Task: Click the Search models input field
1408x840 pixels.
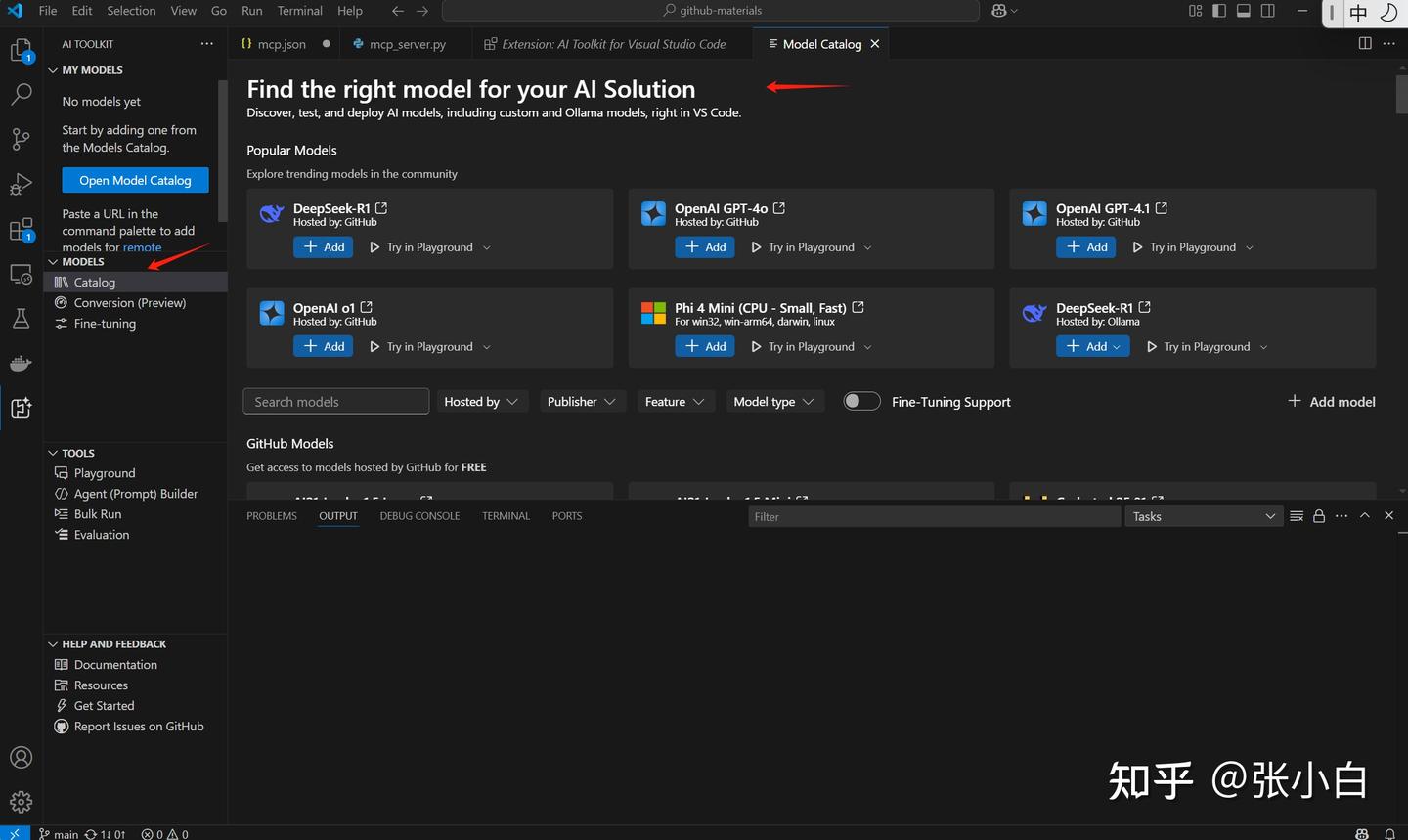Action: [335, 402]
